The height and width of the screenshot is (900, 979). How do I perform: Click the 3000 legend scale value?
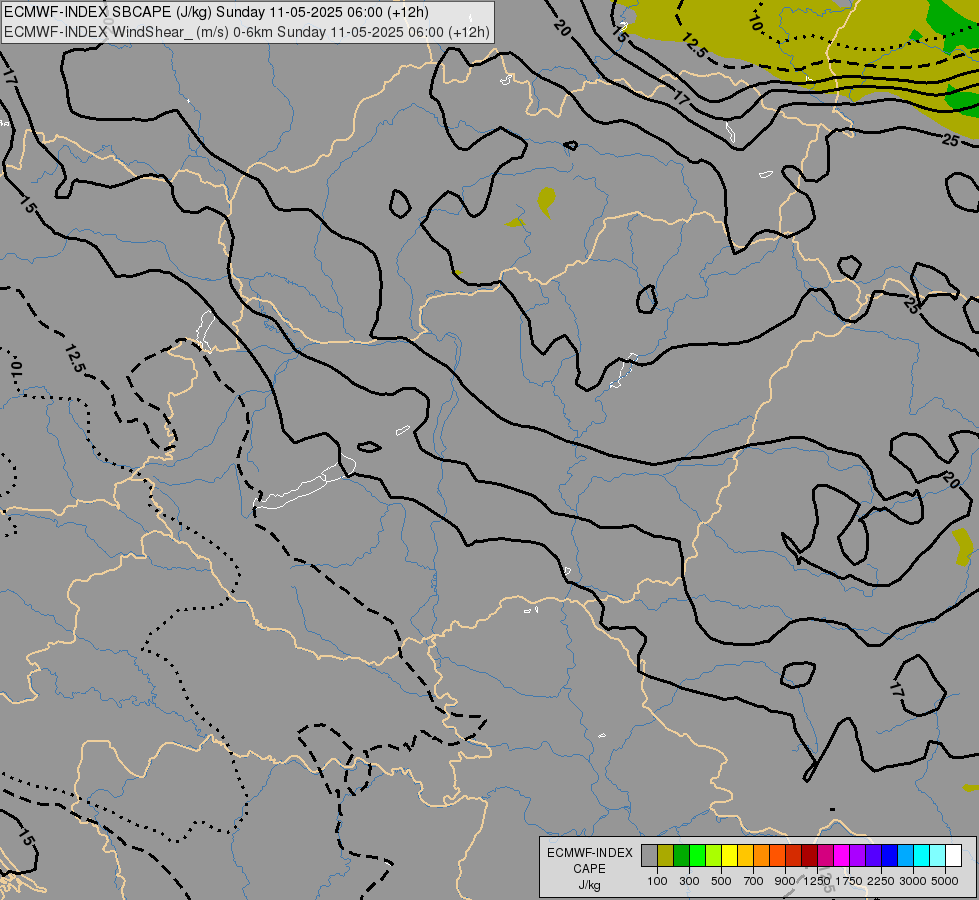coord(913,881)
